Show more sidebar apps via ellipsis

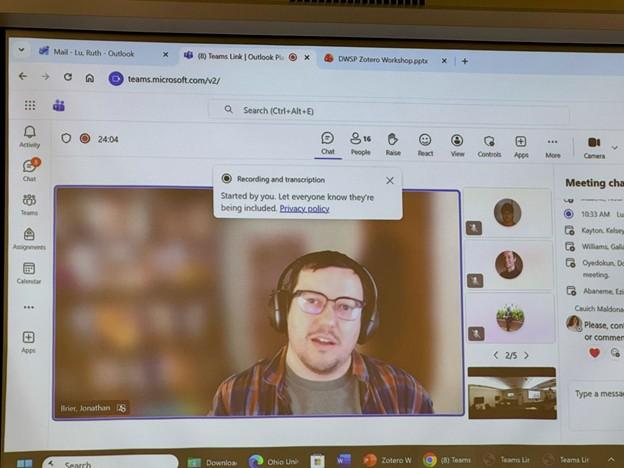click(x=29, y=307)
